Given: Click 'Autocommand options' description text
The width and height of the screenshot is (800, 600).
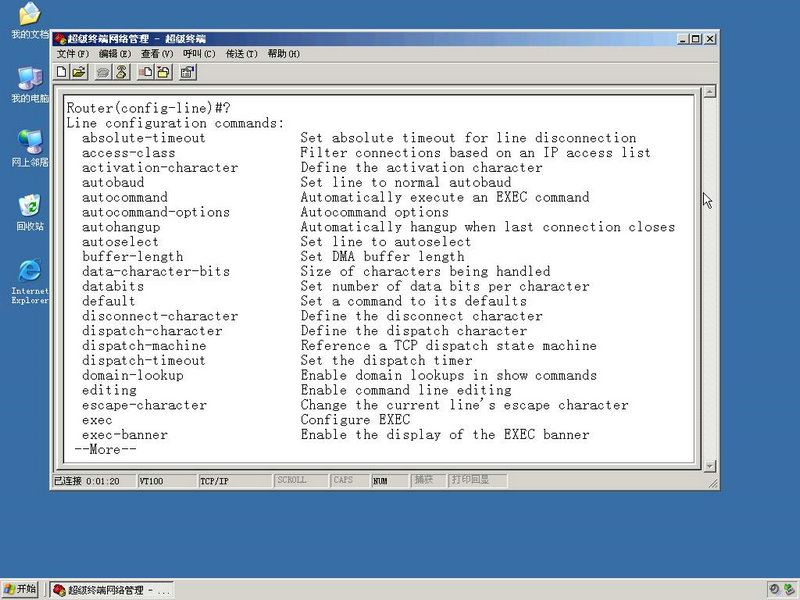Looking at the screenshot, I should tap(374, 212).
